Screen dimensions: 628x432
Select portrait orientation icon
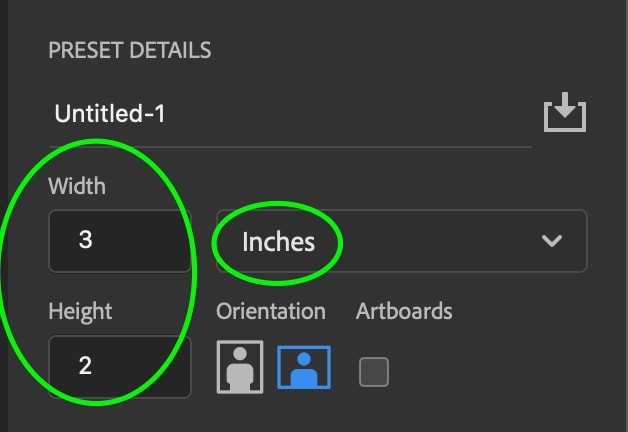pyautogui.click(x=240, y=367)
